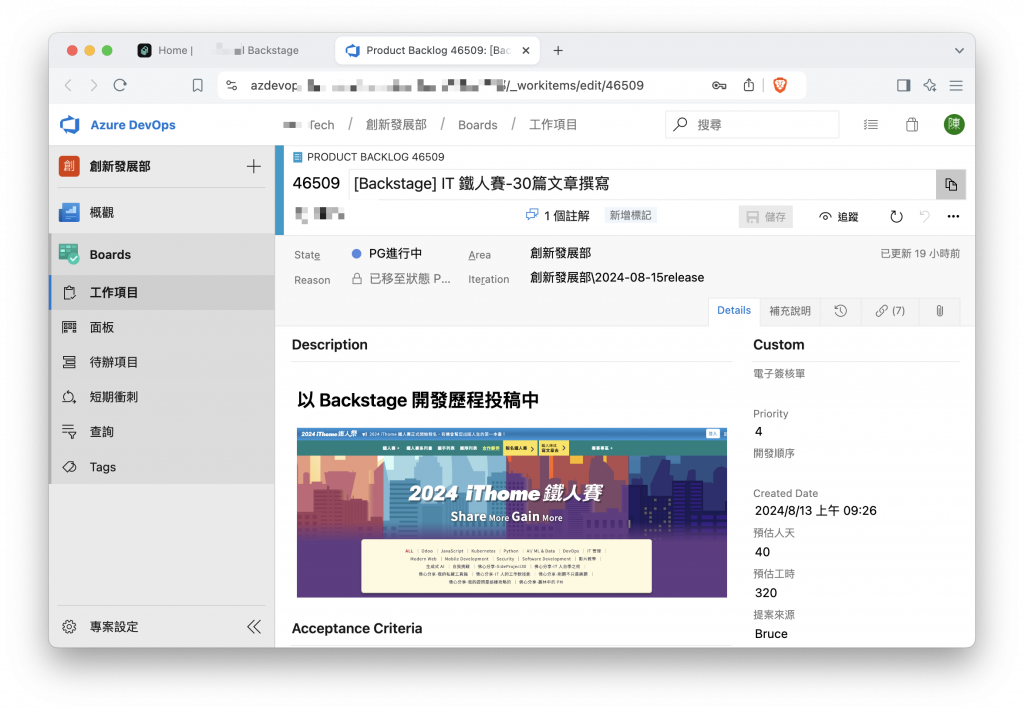Click the iThome 鐵人賽 image in Description
Viewport: 1024px width, 712px height.
point(511,513)
